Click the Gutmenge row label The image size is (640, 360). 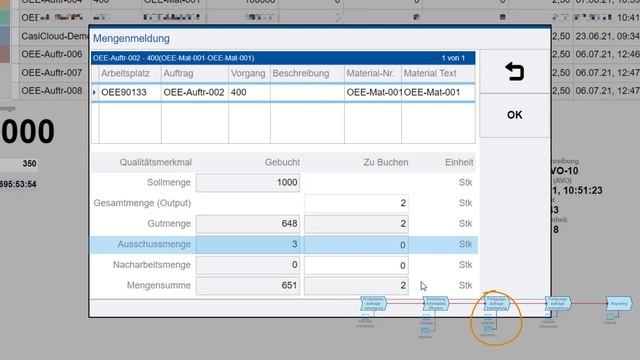click(169, 224)
